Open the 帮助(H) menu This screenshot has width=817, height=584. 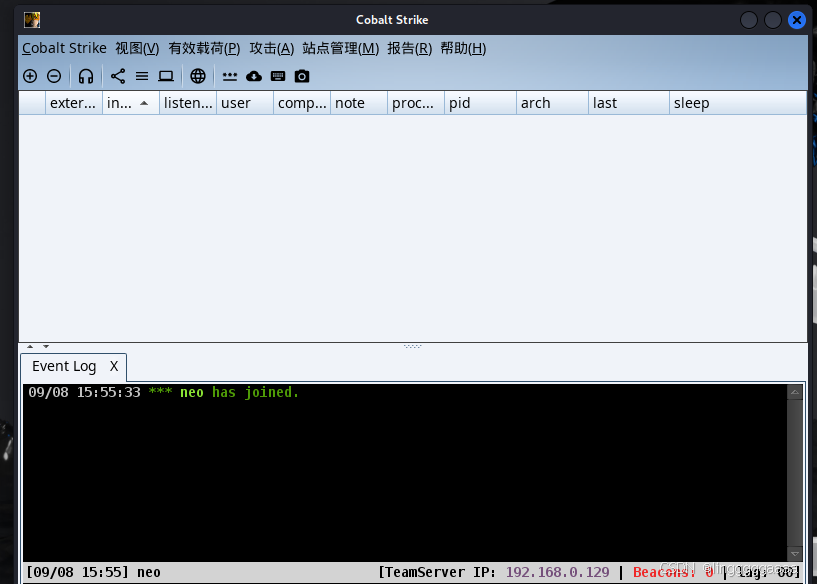click(463, 48)
